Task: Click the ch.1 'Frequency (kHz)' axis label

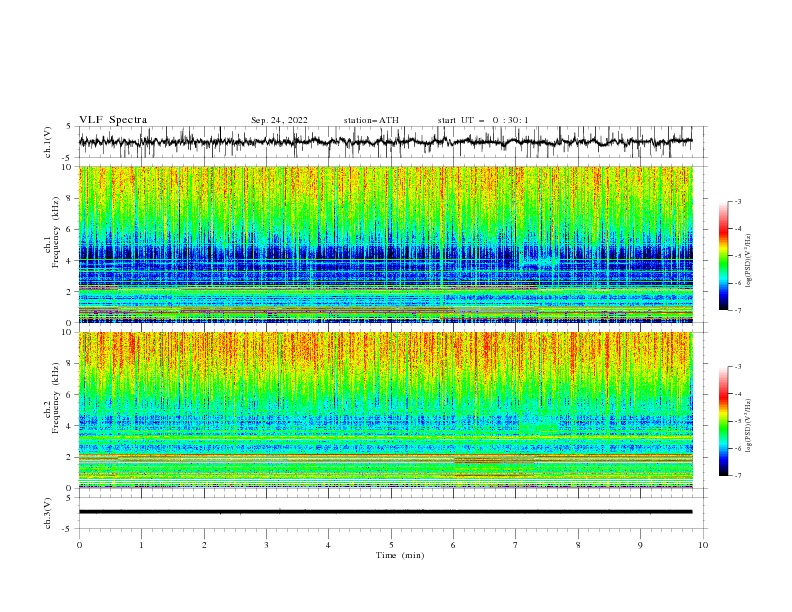Action: 56,233
